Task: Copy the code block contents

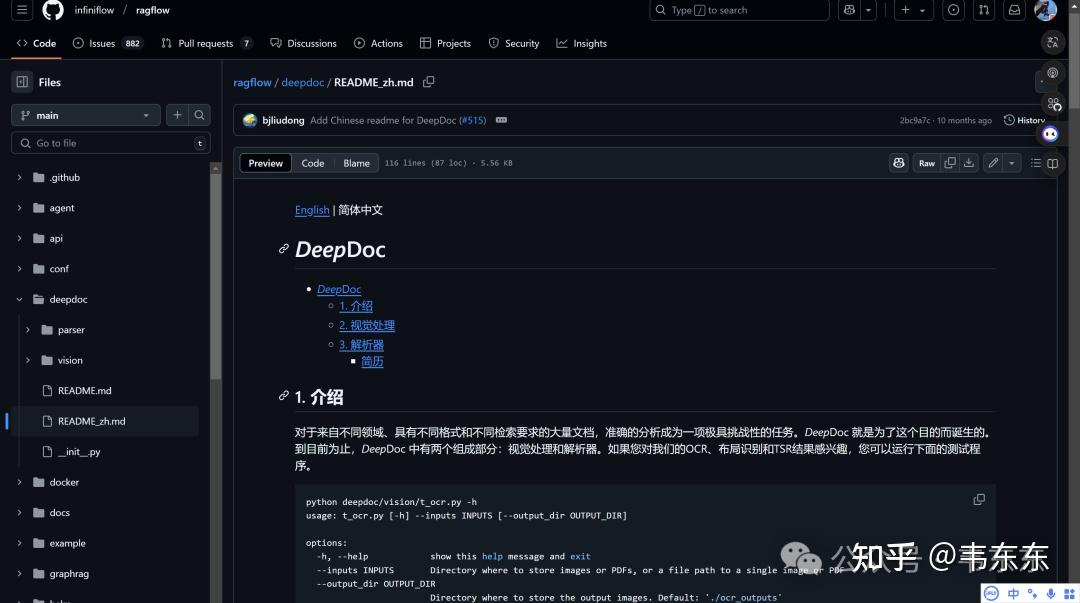Action: point(979,499)
